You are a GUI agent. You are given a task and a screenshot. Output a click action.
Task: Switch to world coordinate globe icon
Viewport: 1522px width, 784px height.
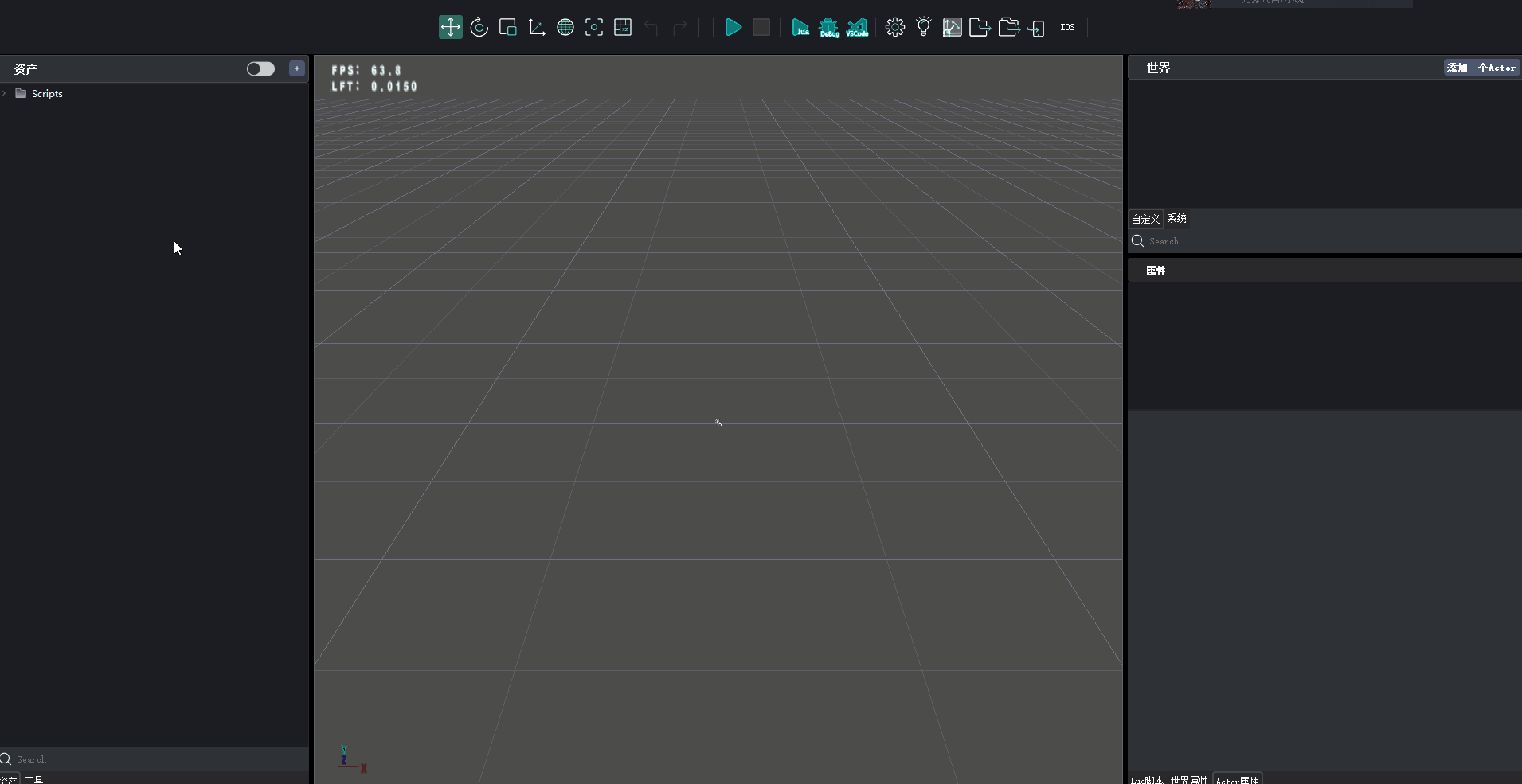tap(565, 27)
